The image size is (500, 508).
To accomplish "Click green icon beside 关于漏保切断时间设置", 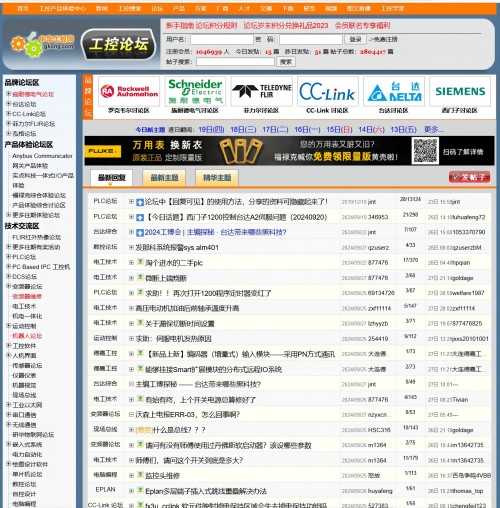I will point(140,323).
